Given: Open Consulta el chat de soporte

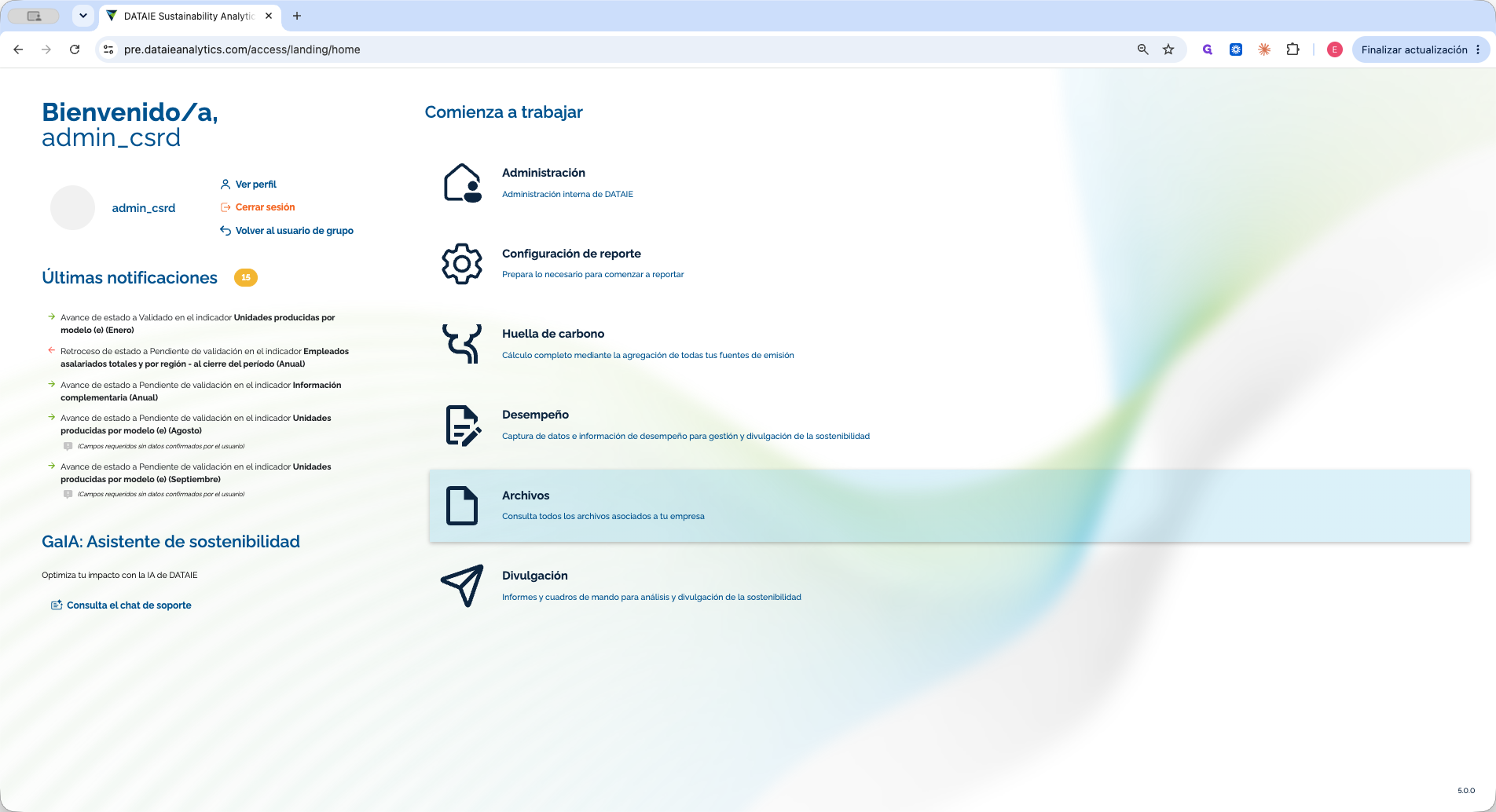Looking at the screenshot, I should [x=129, y=605].
